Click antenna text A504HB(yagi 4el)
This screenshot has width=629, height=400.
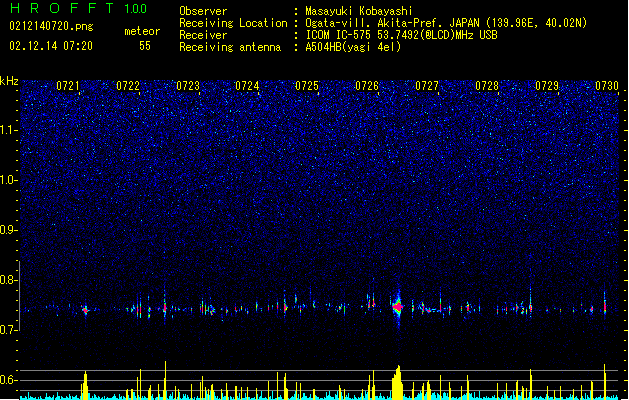click(x=353, y=47)
